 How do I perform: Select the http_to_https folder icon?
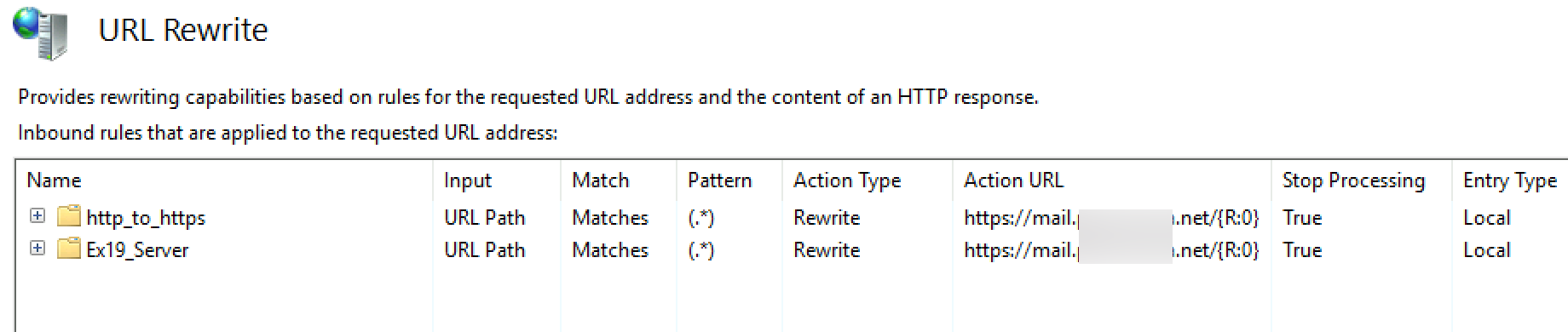[x=69, y=216]
